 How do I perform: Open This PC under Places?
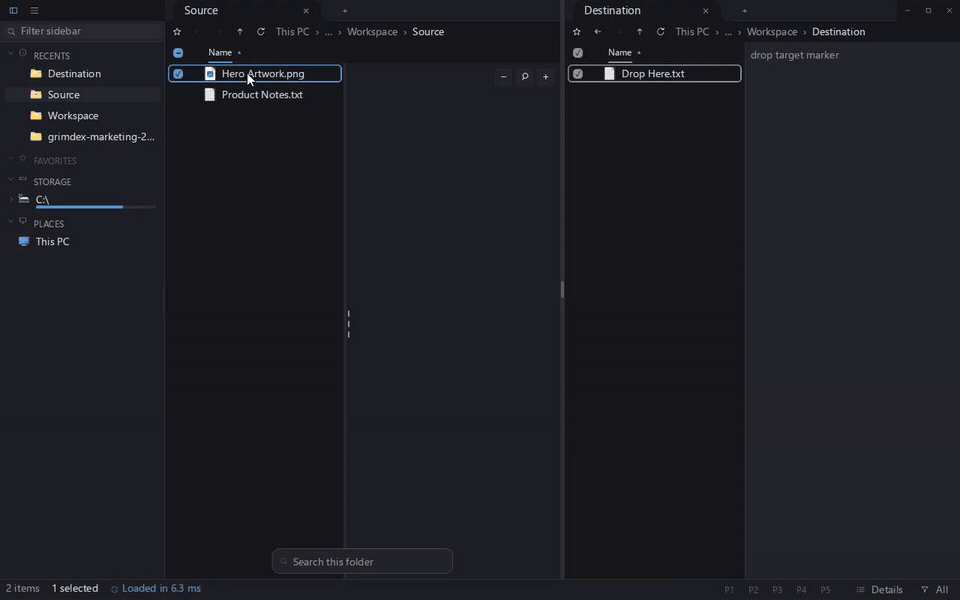click(x=52, y=241)
